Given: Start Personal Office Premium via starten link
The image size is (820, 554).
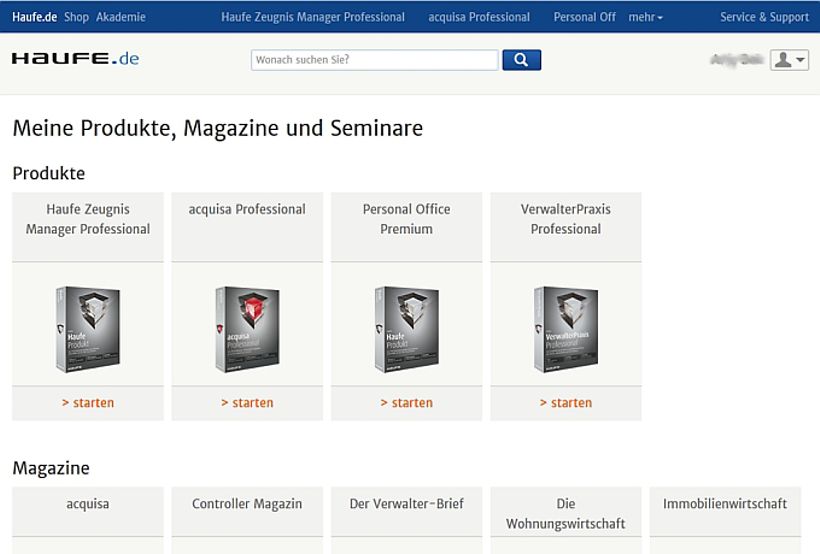Looking at the screenshot, I should 407,403.
